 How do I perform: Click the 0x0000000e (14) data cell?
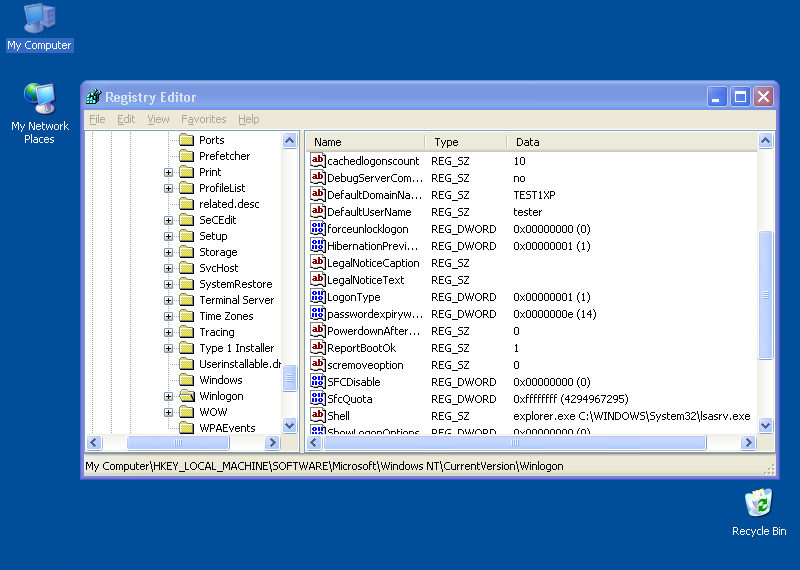[555, 314]
